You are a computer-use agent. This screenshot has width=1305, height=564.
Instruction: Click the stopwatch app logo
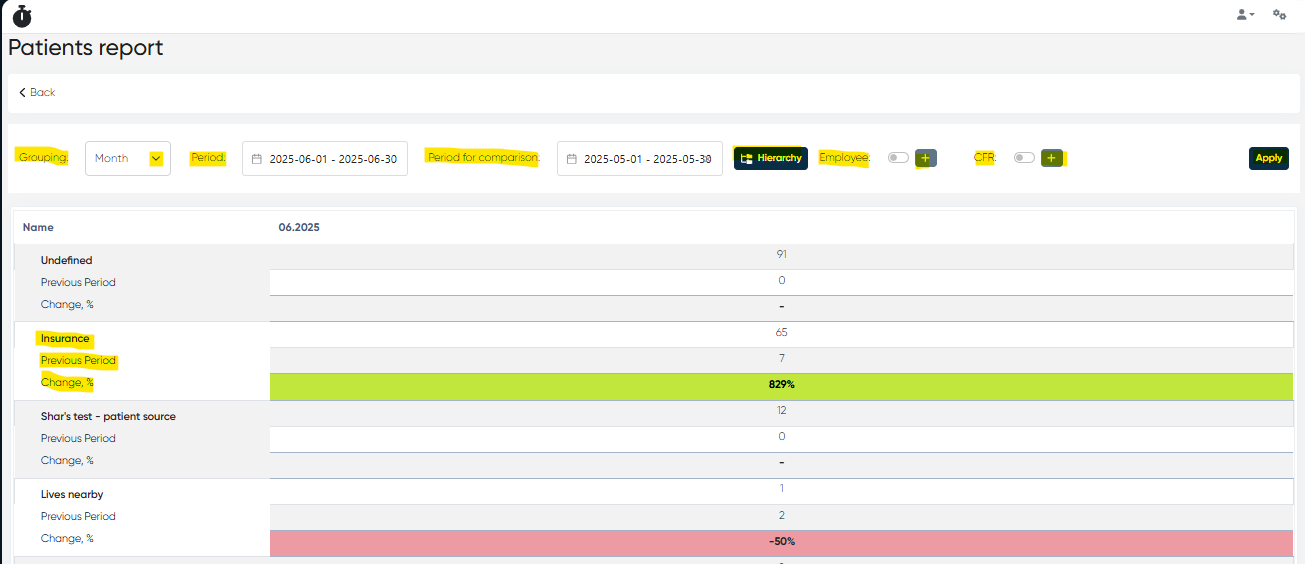(x=22, y=15)
